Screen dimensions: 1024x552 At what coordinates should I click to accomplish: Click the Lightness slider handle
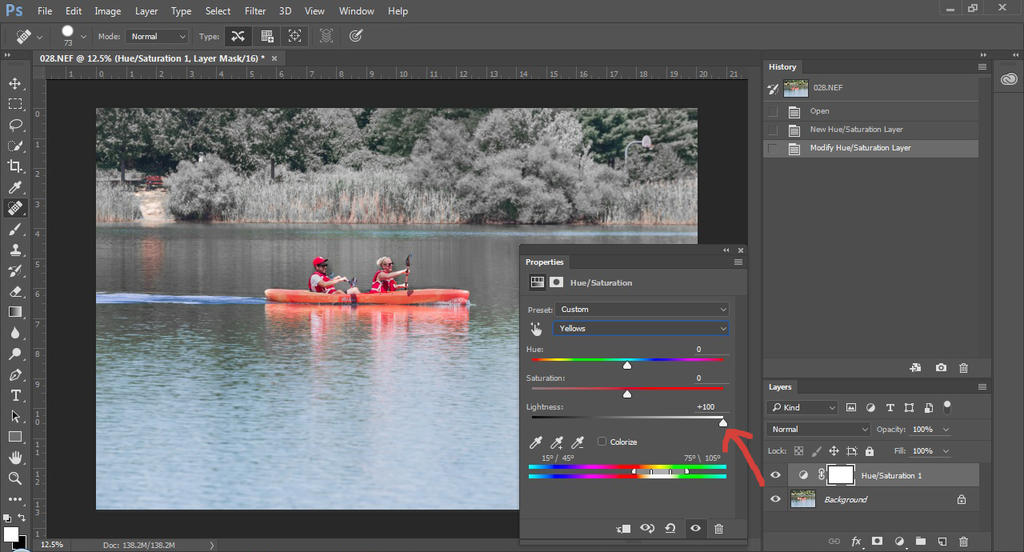[x=723, y=423]
